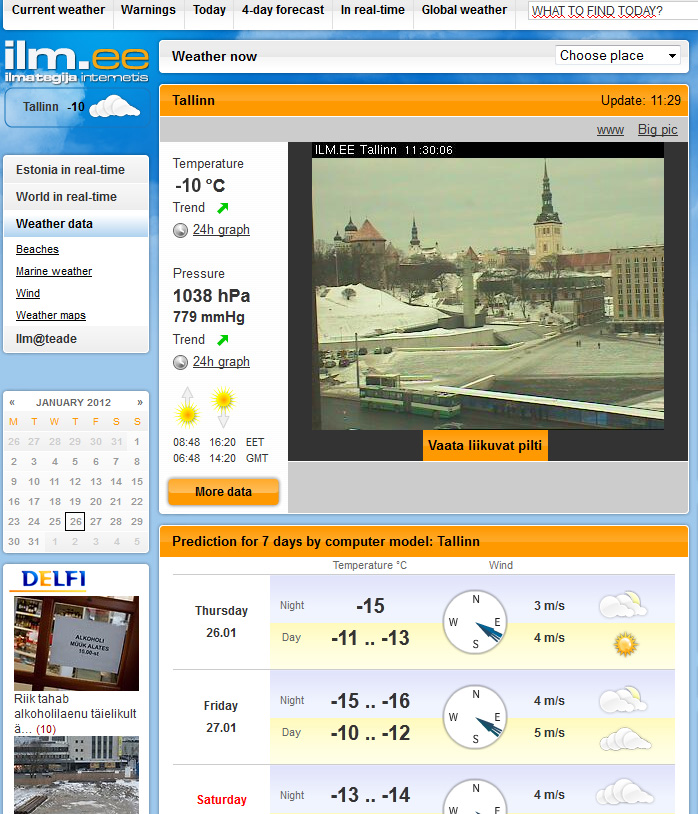
Task: Open the Big pic link
Action: point(658,130)
